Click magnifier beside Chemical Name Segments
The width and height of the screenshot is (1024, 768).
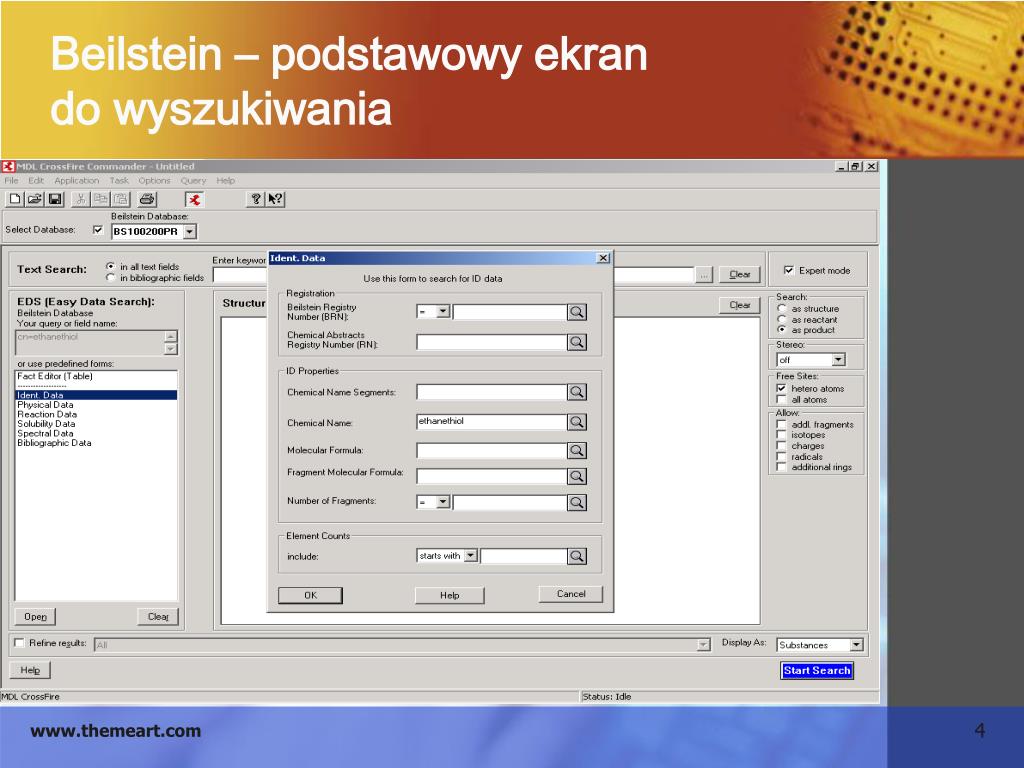[577, 392]
